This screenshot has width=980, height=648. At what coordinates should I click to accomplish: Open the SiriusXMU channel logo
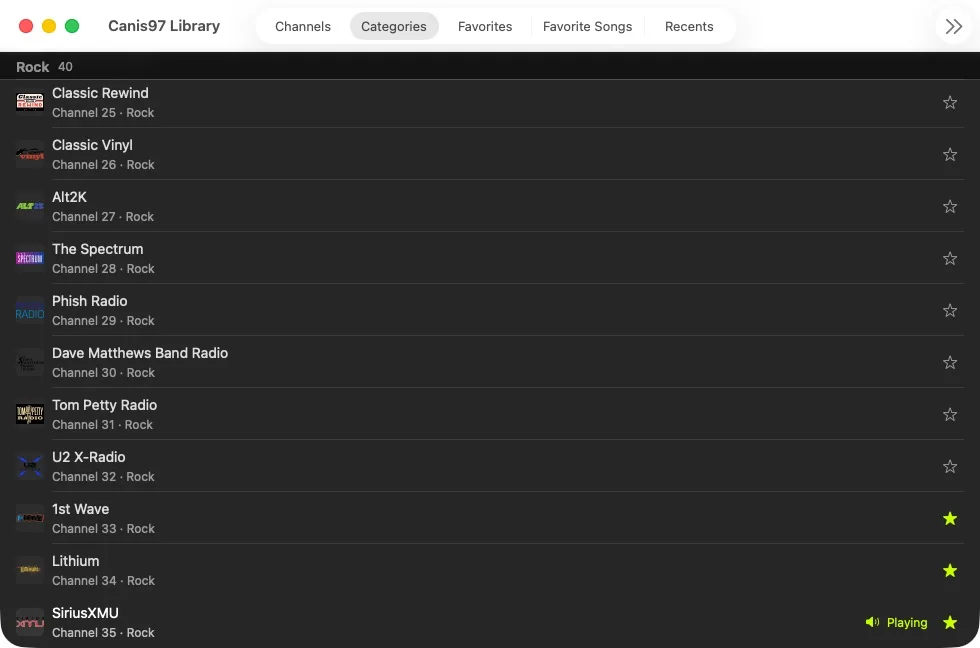click(29, 622)
